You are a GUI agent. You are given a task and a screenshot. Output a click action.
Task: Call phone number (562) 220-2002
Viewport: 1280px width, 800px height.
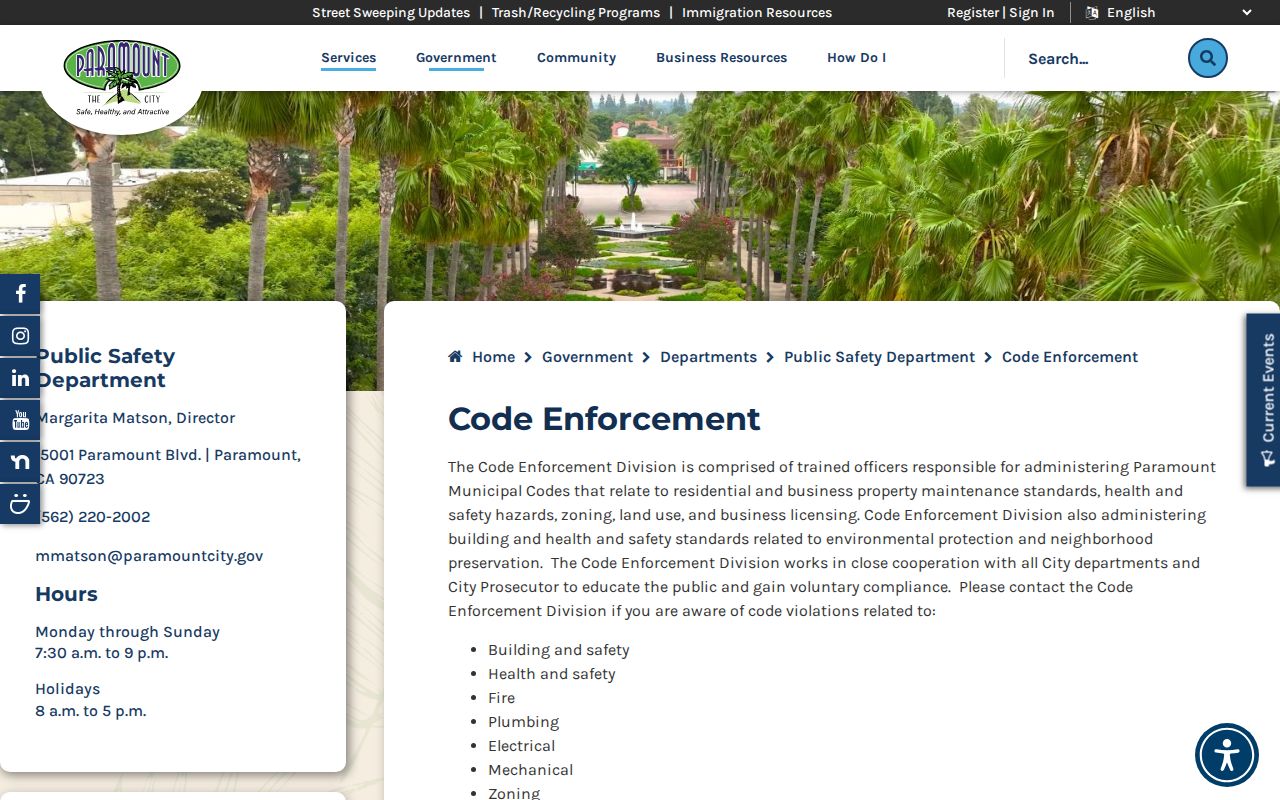tap(93, 517)
